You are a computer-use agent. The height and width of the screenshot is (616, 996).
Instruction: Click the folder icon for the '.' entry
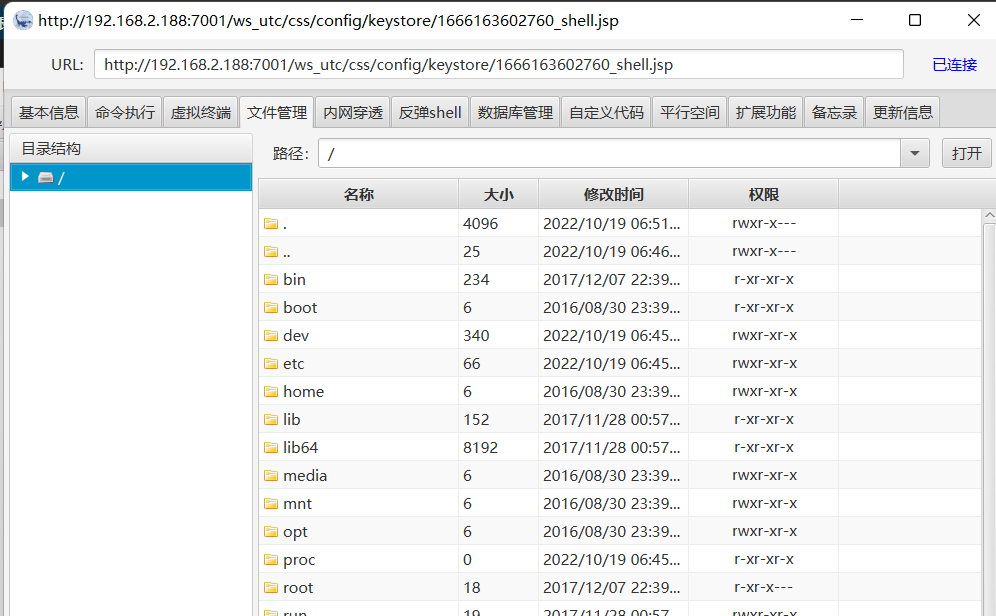[x=271, y=224]
